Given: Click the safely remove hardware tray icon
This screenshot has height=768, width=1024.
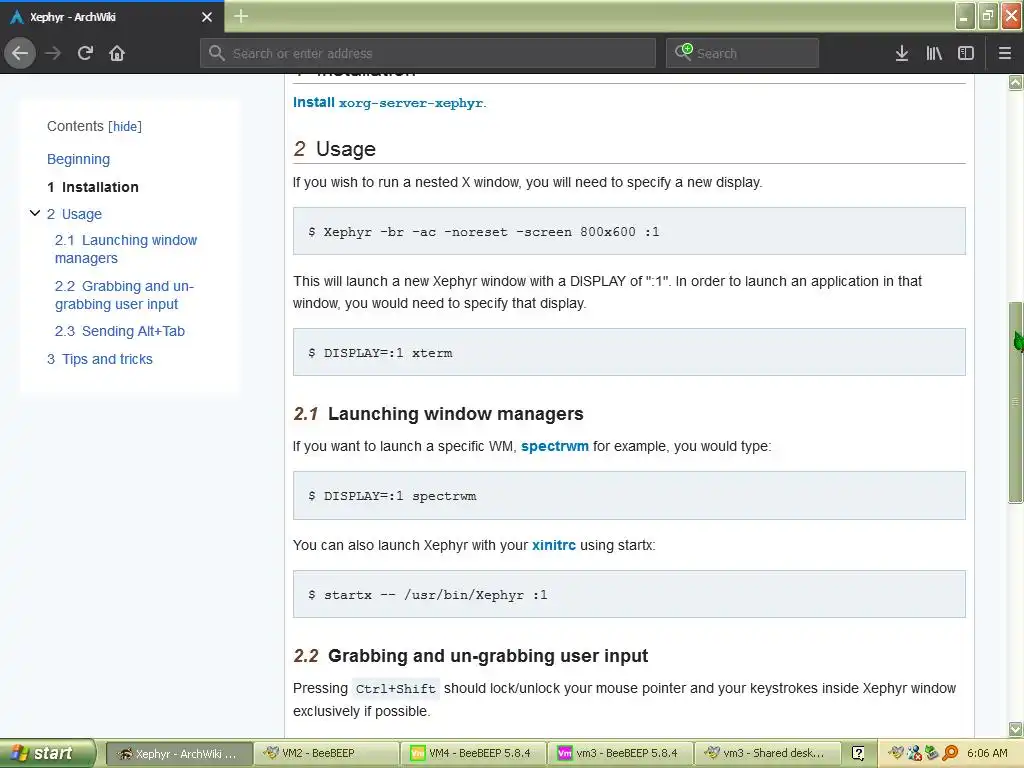Looking at the screenshot, I should [932, 753].
